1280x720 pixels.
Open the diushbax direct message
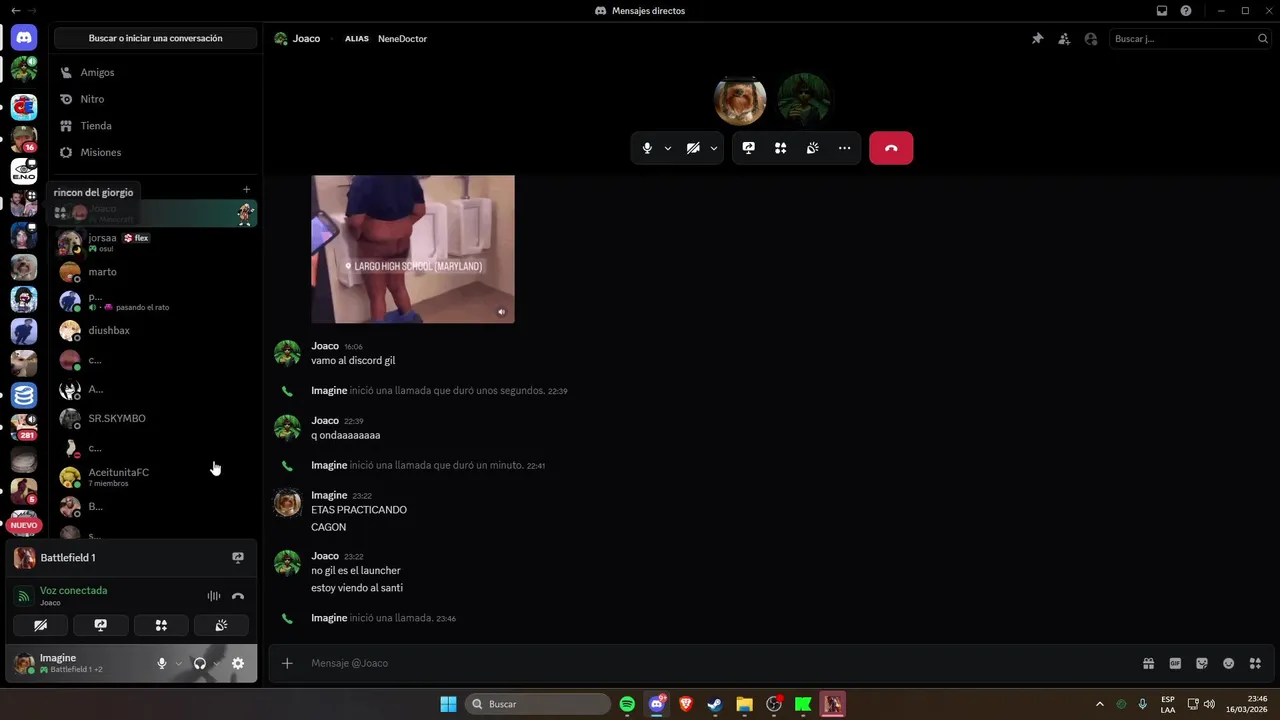[x=156, y=330]
